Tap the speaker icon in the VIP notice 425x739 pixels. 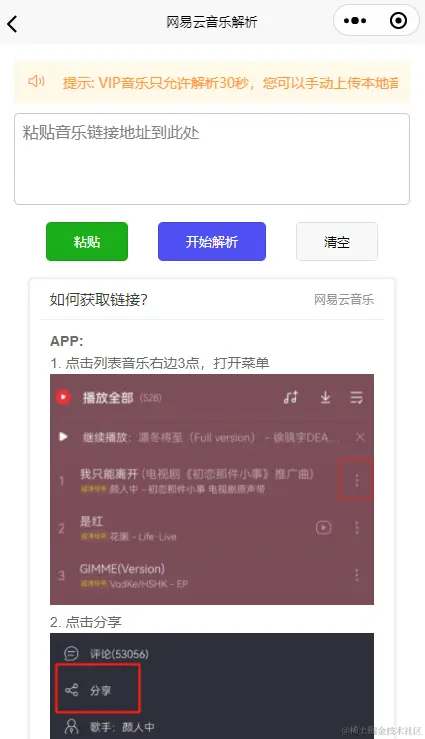[x=36, y=82]
